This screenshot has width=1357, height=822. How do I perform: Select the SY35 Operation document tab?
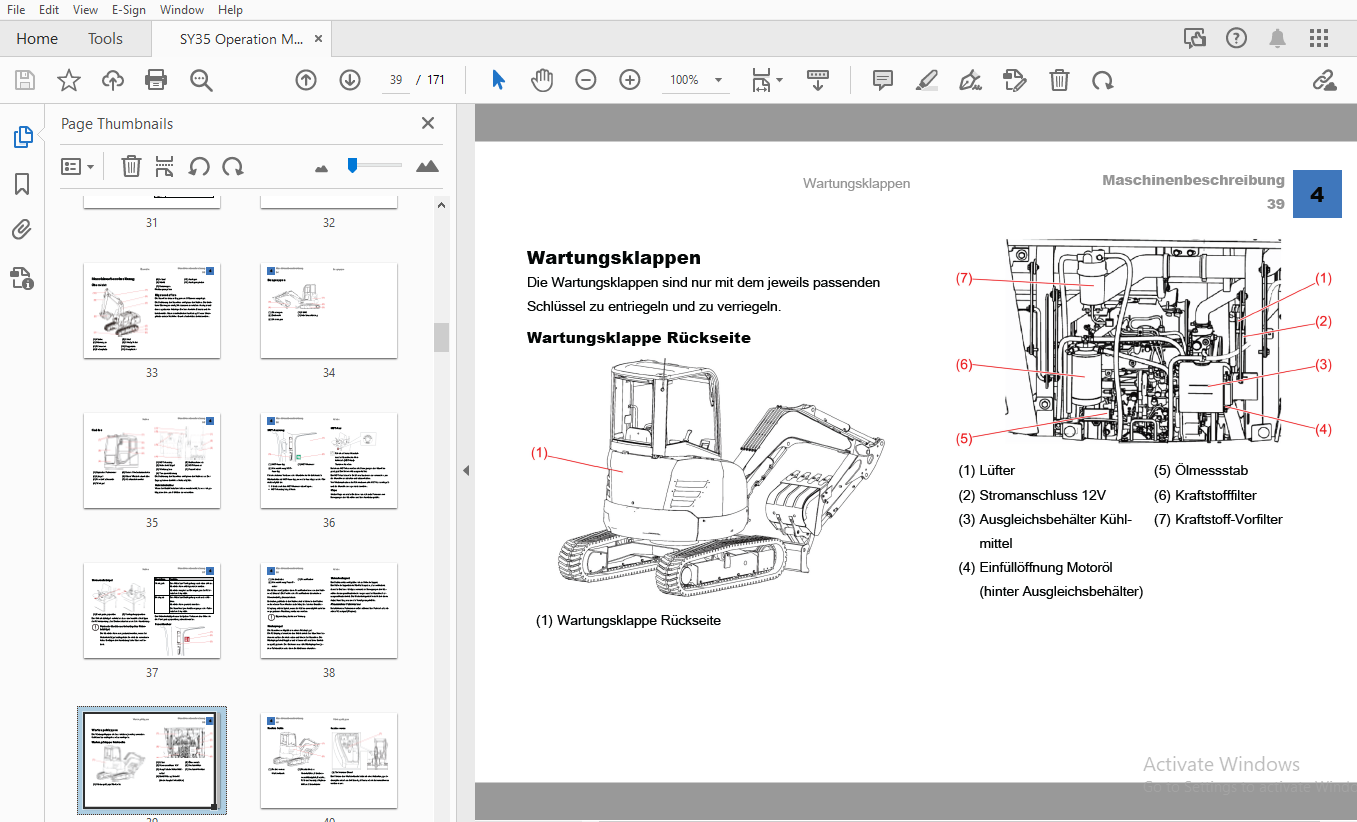coord(241,39)
